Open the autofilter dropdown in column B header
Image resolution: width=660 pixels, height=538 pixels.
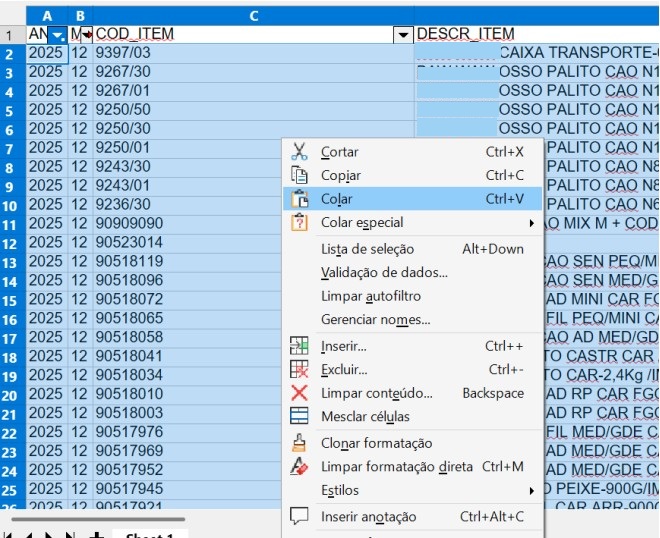click(x=86, y=35)
